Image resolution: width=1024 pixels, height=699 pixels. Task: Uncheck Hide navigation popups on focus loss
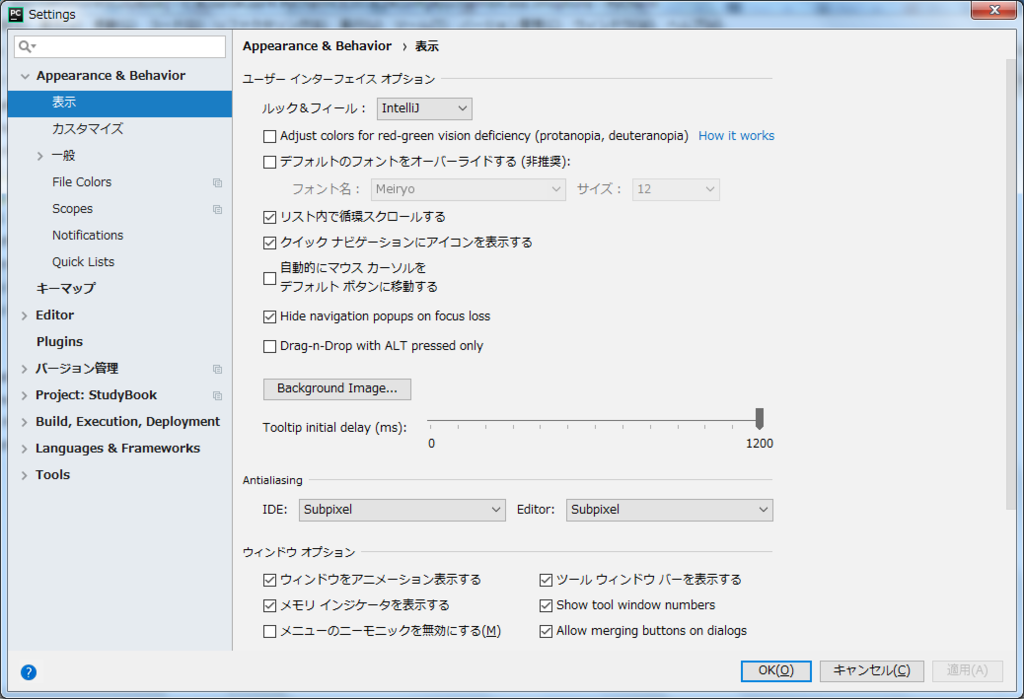tap(269, 317)
